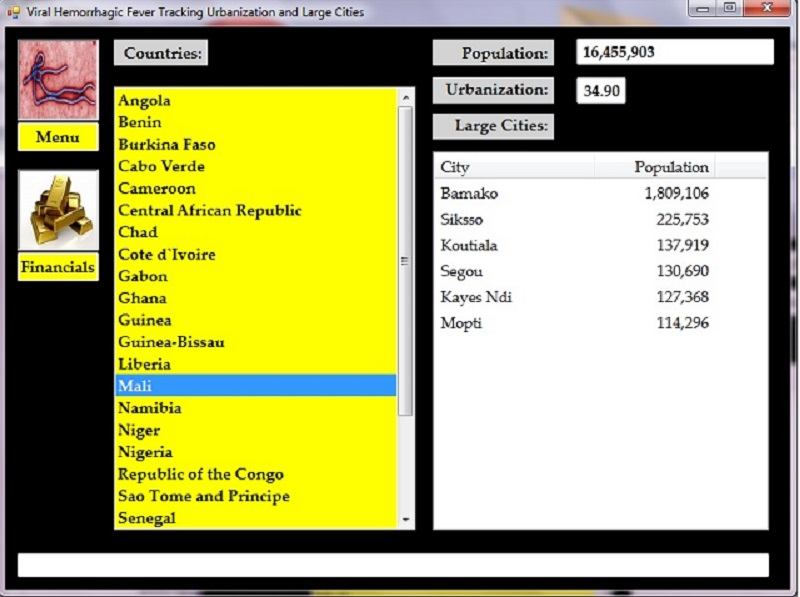The height and width of the screenshot is (597, 800).
Task: Select Senegal at bottom of list
Action: [x=147, y=518]
